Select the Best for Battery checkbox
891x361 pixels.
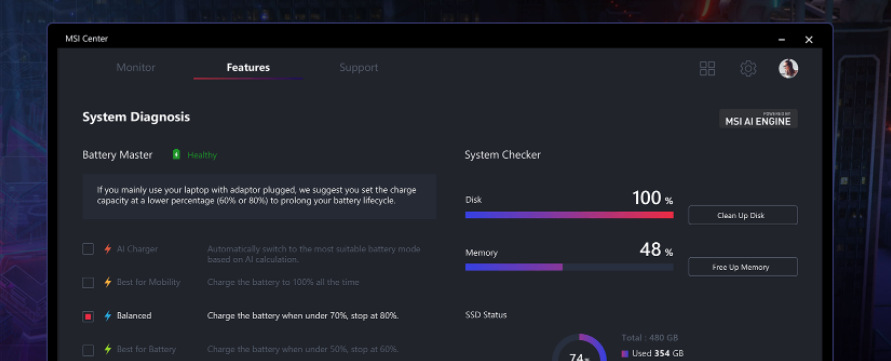(88, 349)
